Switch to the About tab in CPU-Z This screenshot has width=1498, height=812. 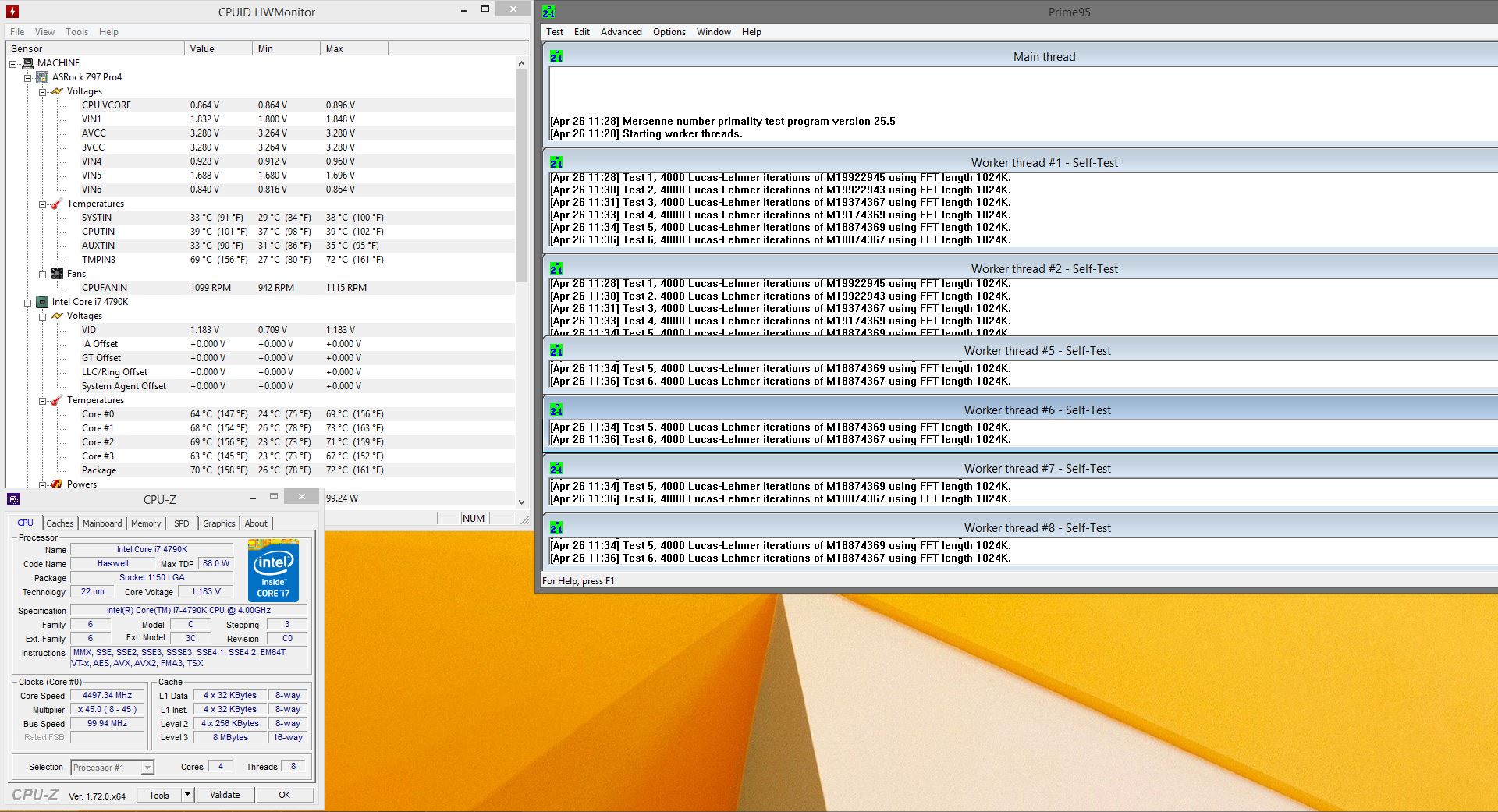click(256, 523)
